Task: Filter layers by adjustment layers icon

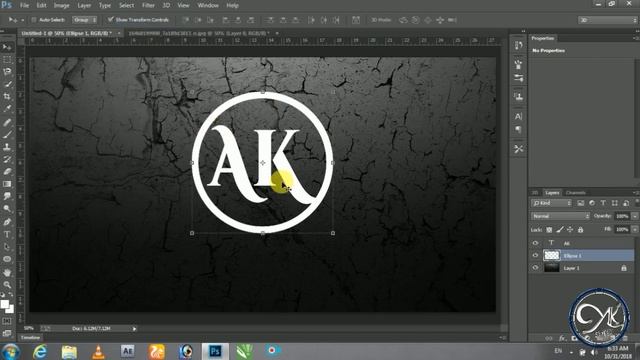Action: click(x=592, y=203)
